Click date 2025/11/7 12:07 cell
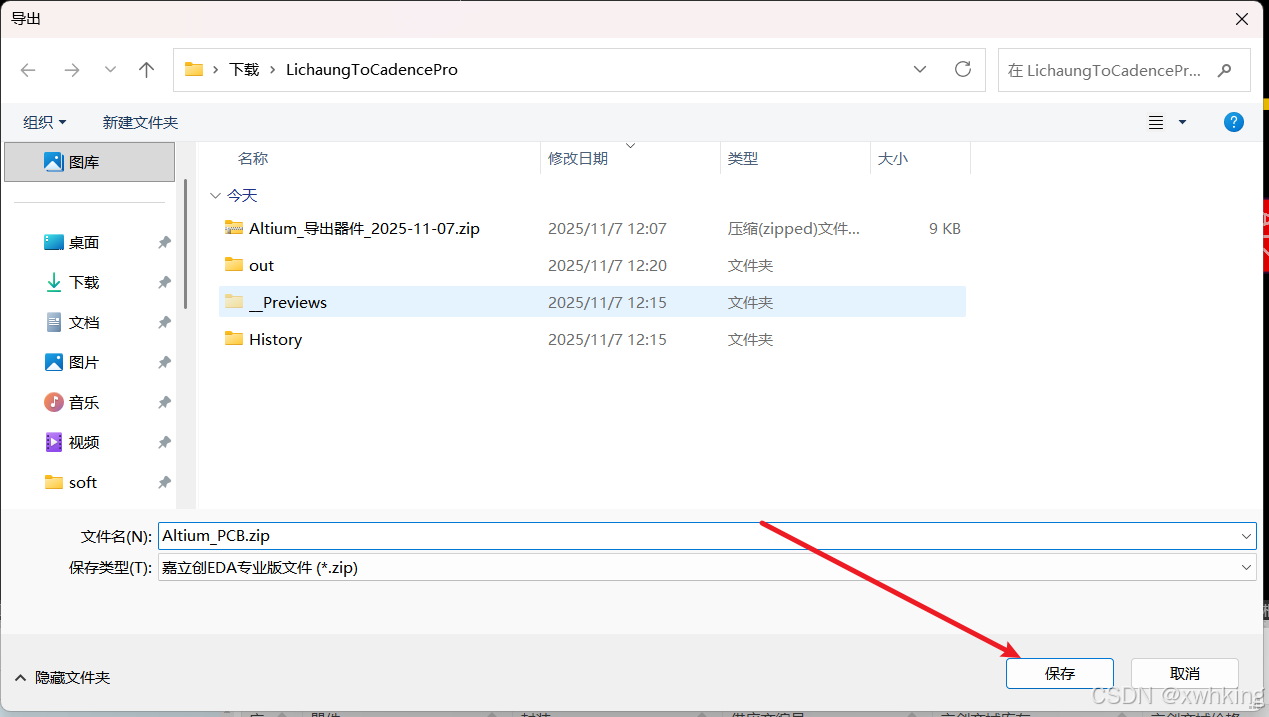Screen dimensions: 1269x717 coord(607,228)
